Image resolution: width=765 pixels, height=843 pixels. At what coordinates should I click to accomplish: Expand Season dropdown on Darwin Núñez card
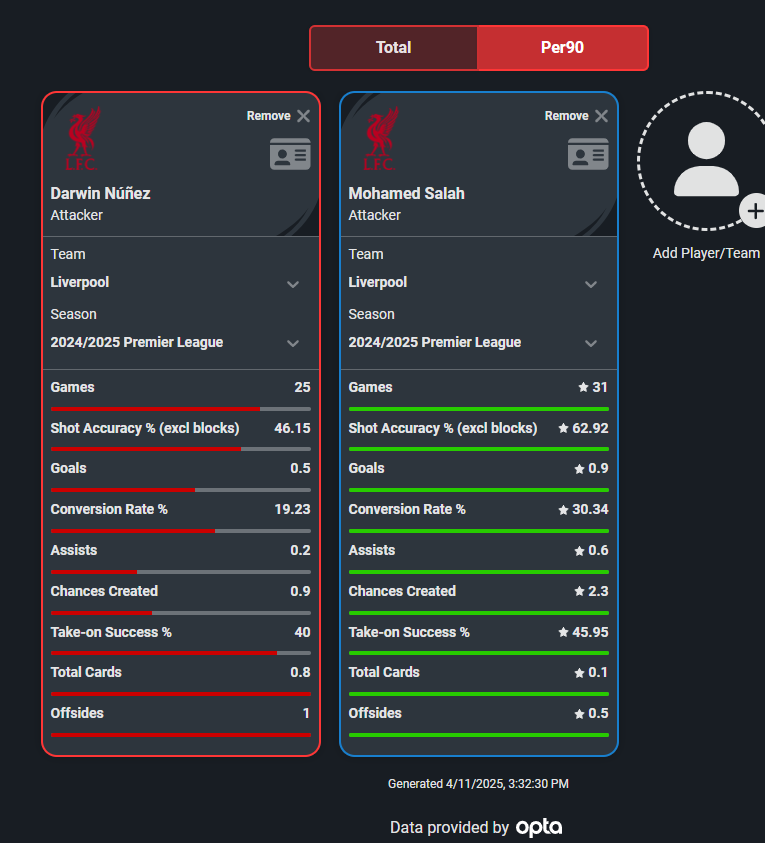(x=293, y=343)
